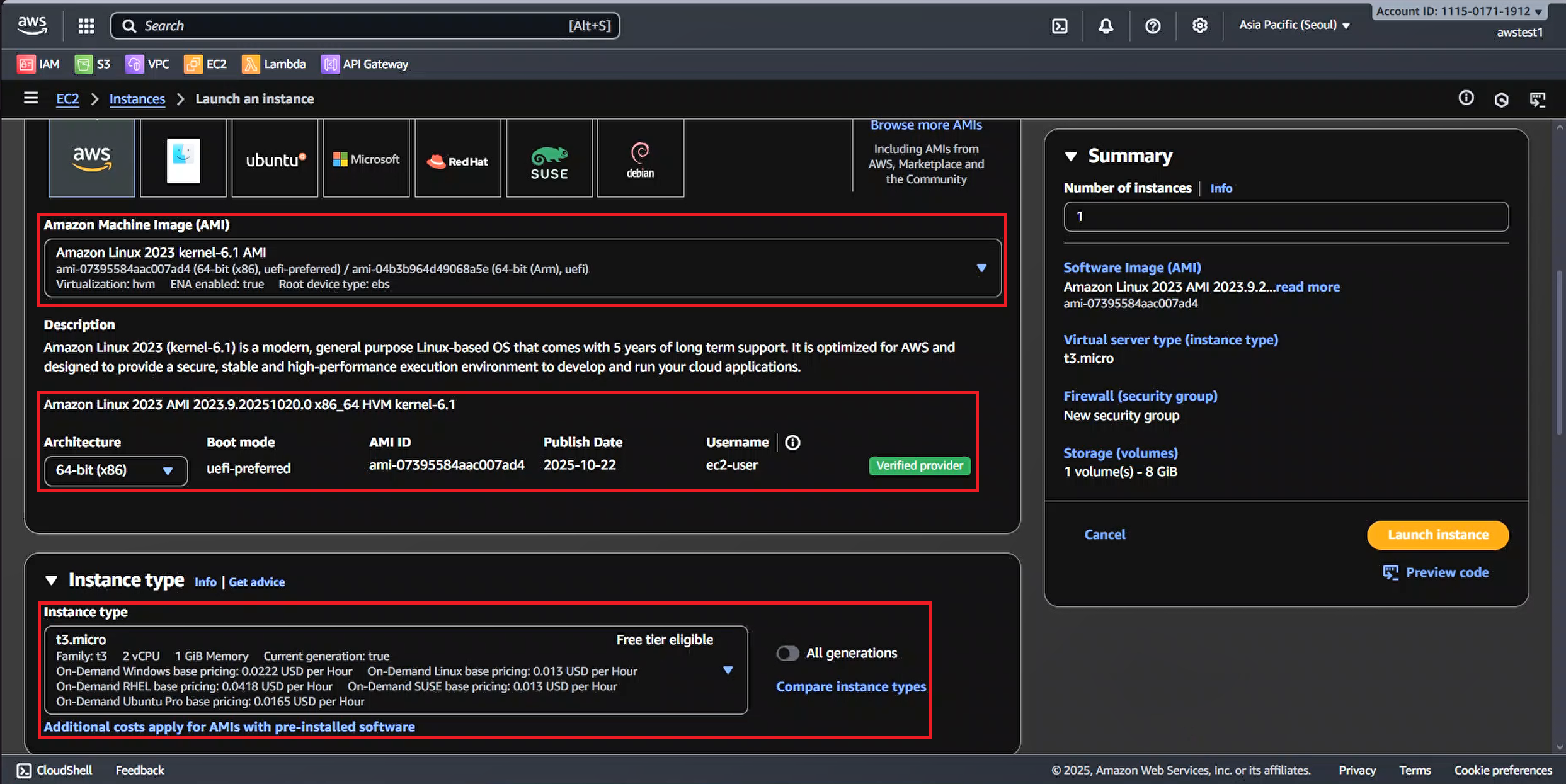Open the settings gear icon

click(x=1199, y=26)
